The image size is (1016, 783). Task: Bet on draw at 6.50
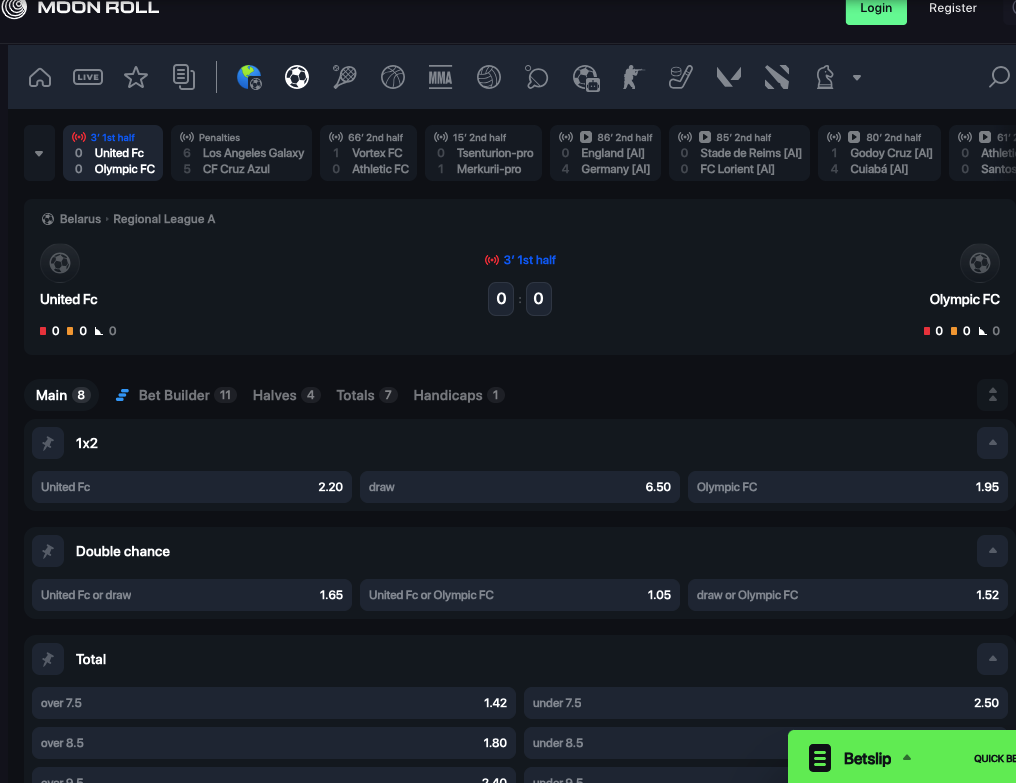coord(520,487)
